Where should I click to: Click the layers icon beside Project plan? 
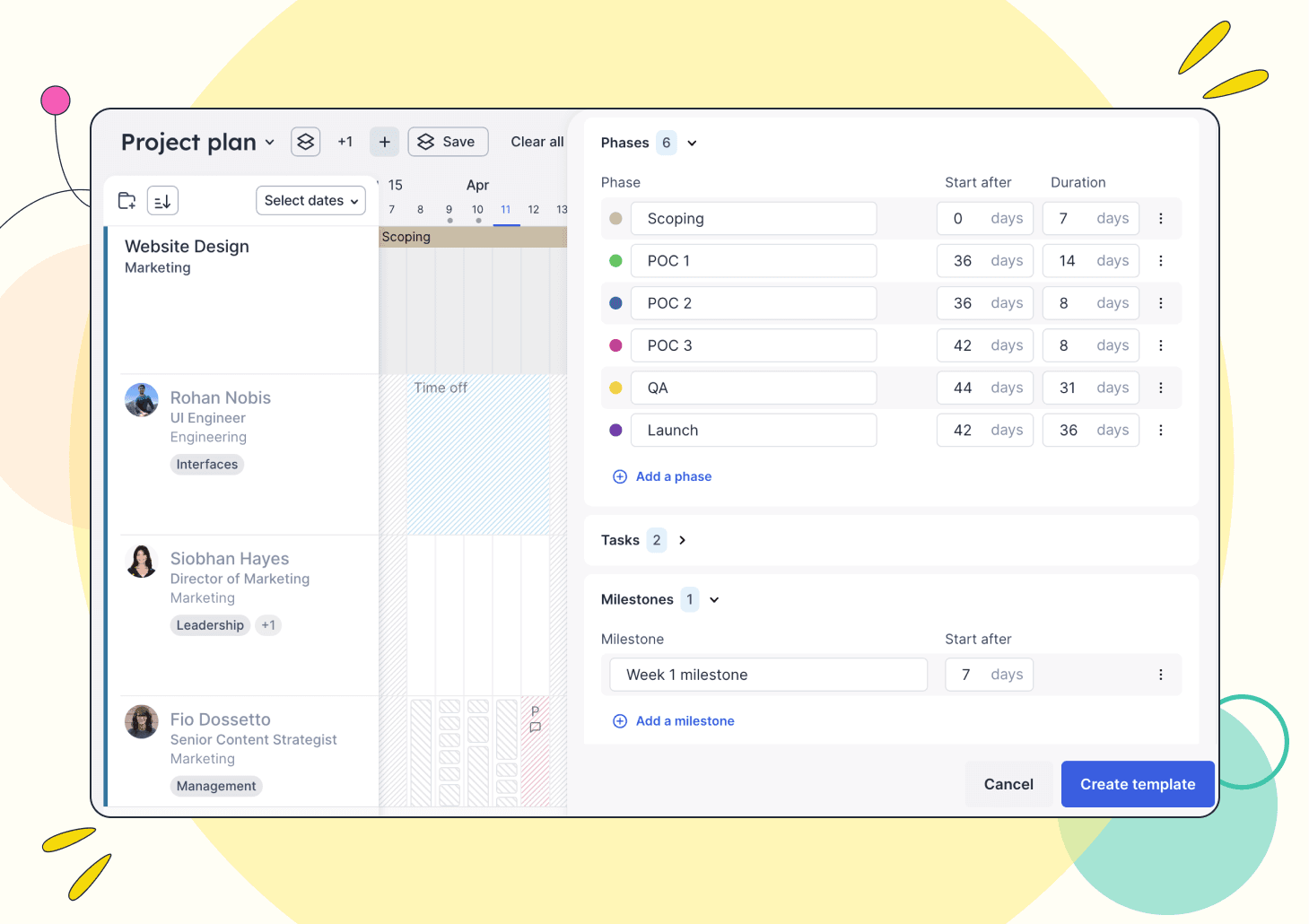pos(305,142)
